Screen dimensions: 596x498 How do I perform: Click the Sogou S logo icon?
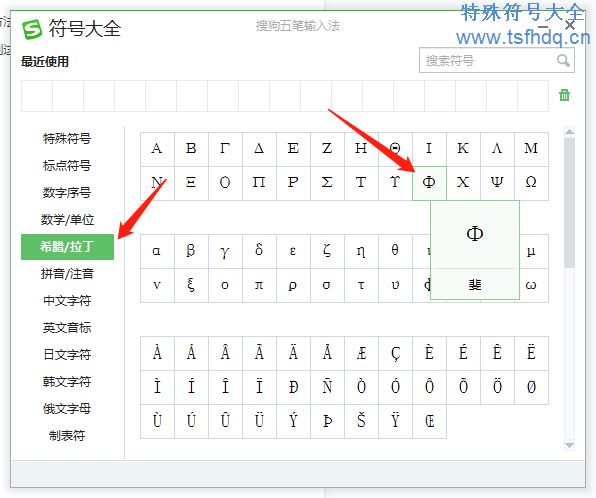pyautogui.click(x=32, y=29)
